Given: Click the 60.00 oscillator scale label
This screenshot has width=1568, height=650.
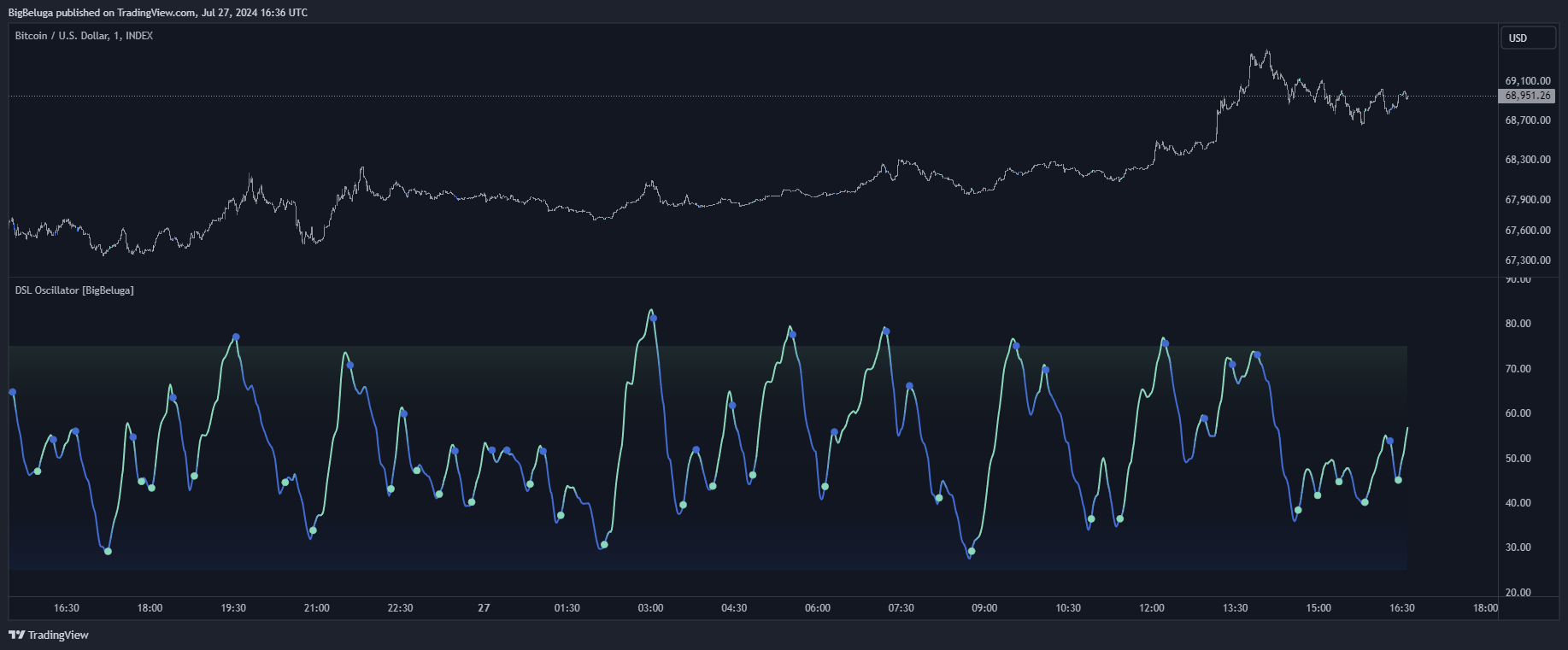Looking at the screenshot, I should pyautogui.click(x=1518, y=413).
